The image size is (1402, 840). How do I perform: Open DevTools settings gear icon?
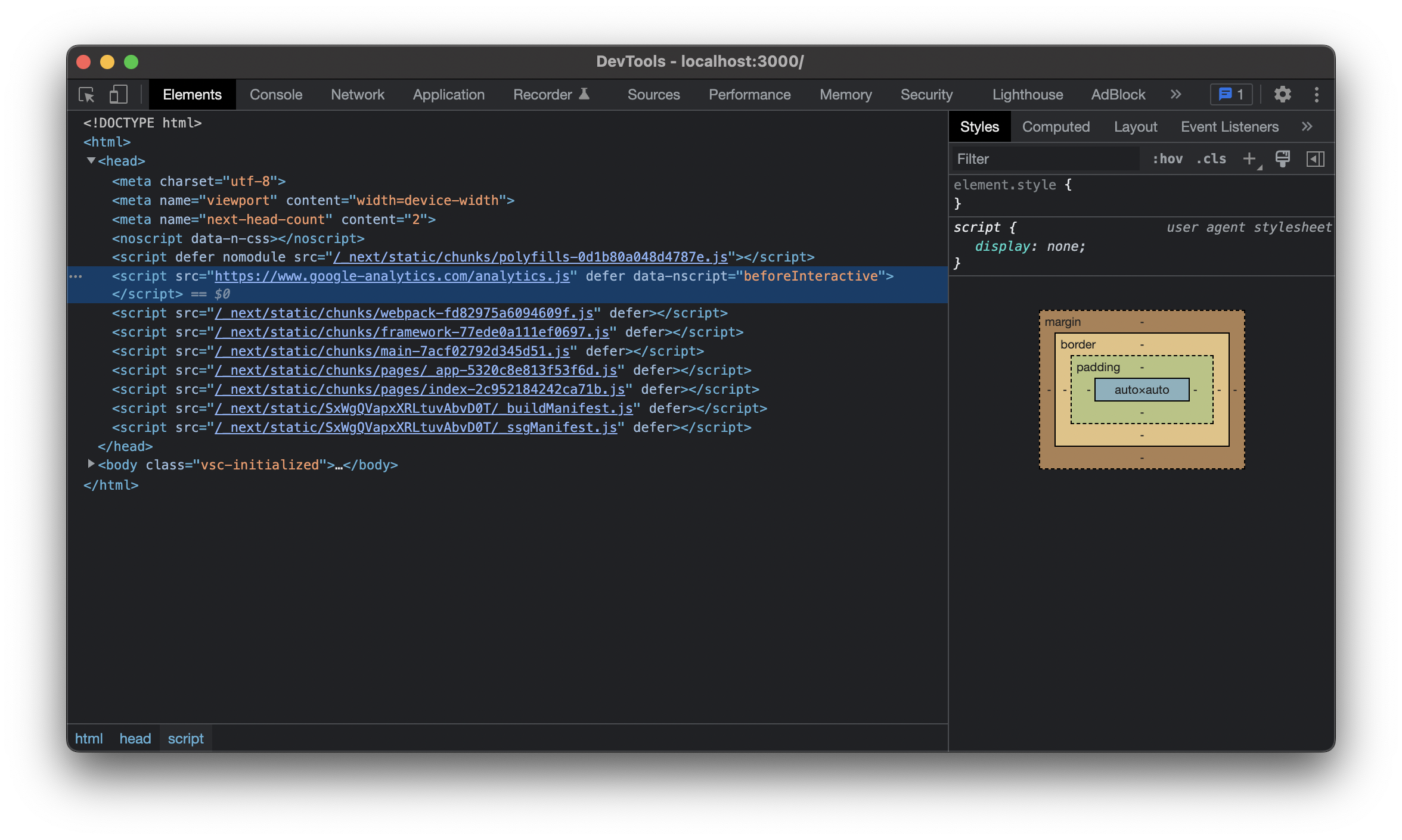point(1282,95)
